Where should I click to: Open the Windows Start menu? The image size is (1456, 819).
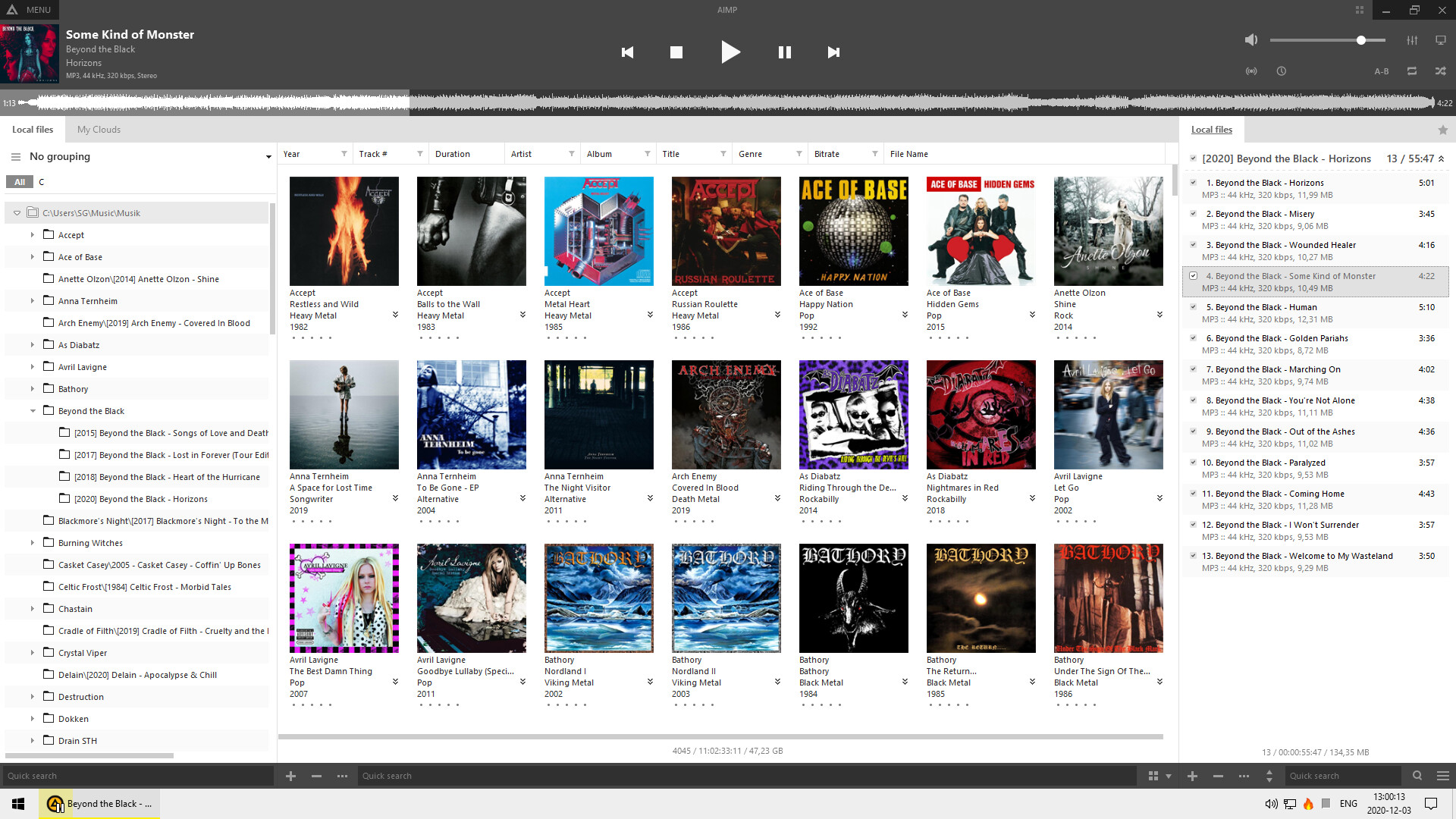(18, 804)
